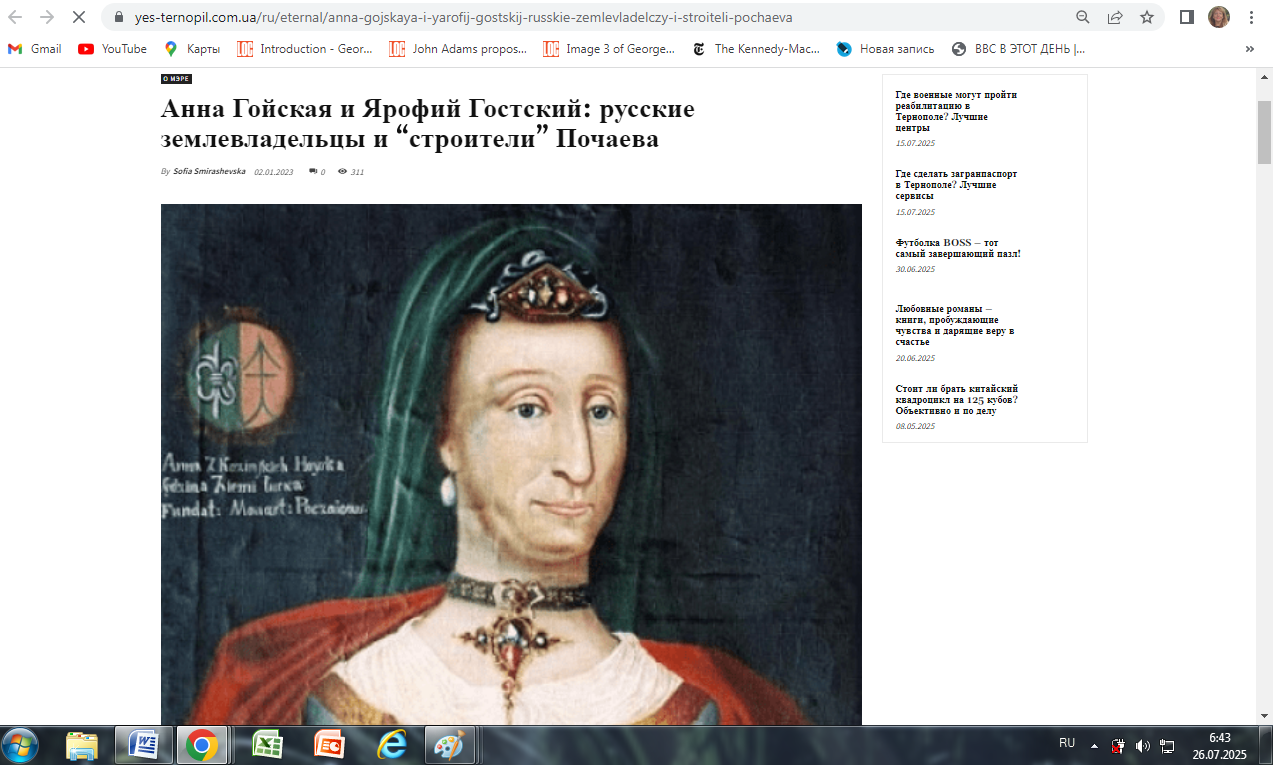Bookmark this page with the star

pyautogui.click(x=1147, y=17)
